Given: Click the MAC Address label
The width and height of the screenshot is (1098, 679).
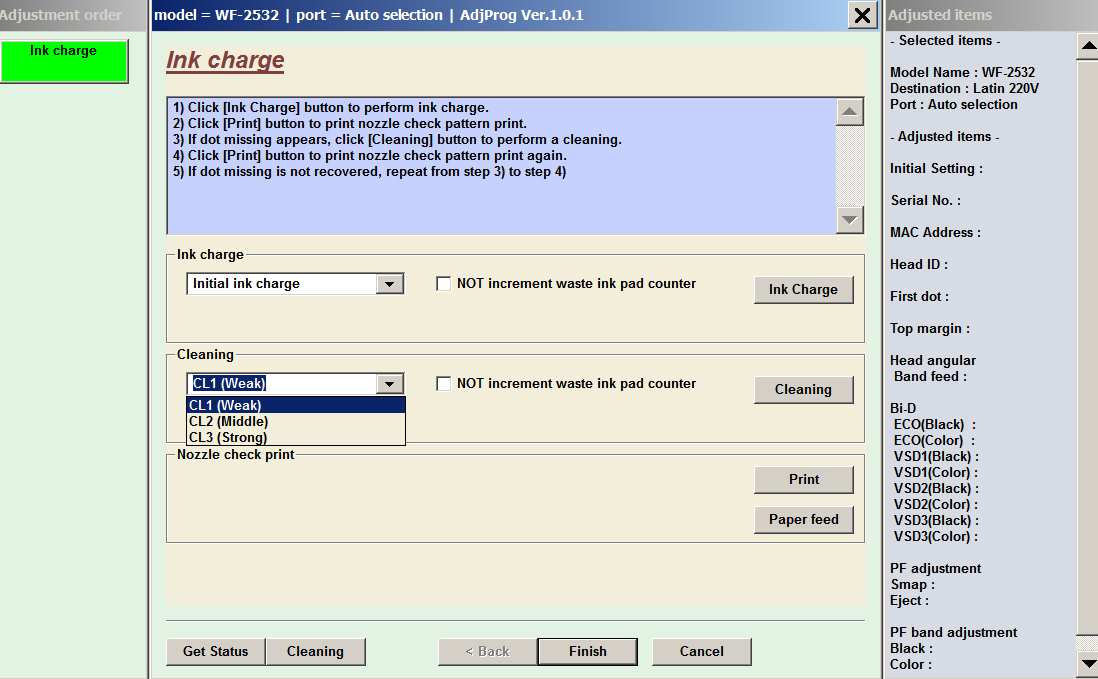Looking at the screenshot, I should [936, 232].
